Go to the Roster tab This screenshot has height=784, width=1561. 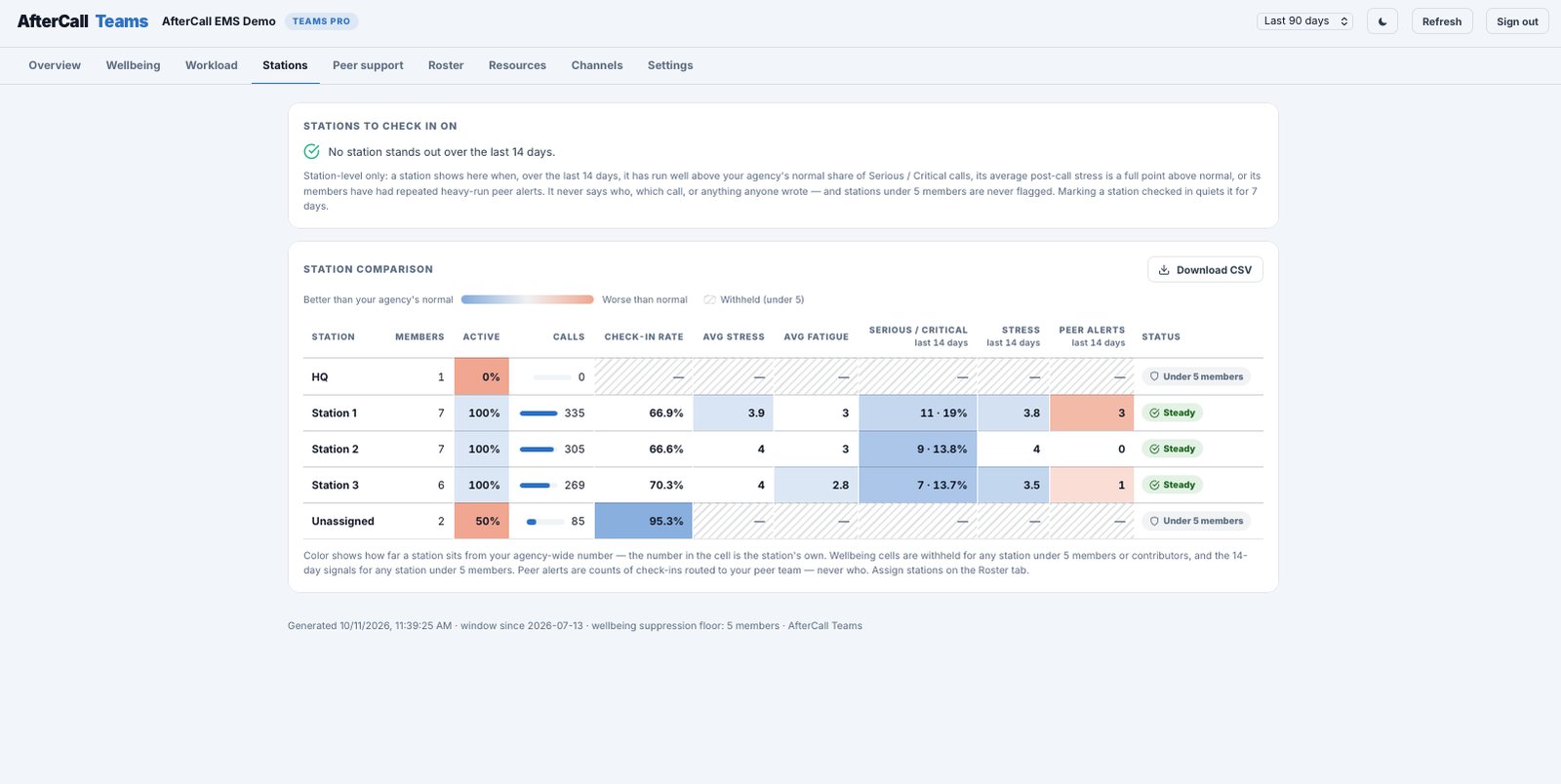point(446,65)
